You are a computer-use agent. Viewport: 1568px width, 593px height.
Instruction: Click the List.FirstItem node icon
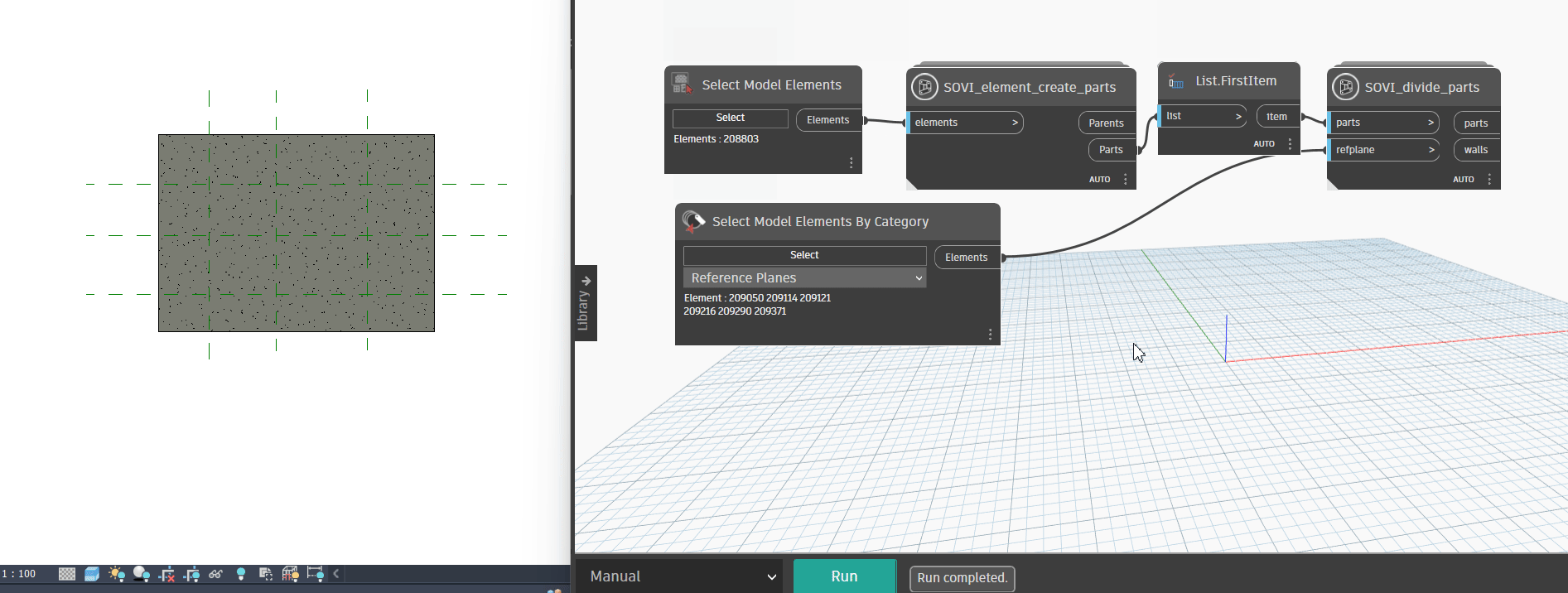point(1175,81)
